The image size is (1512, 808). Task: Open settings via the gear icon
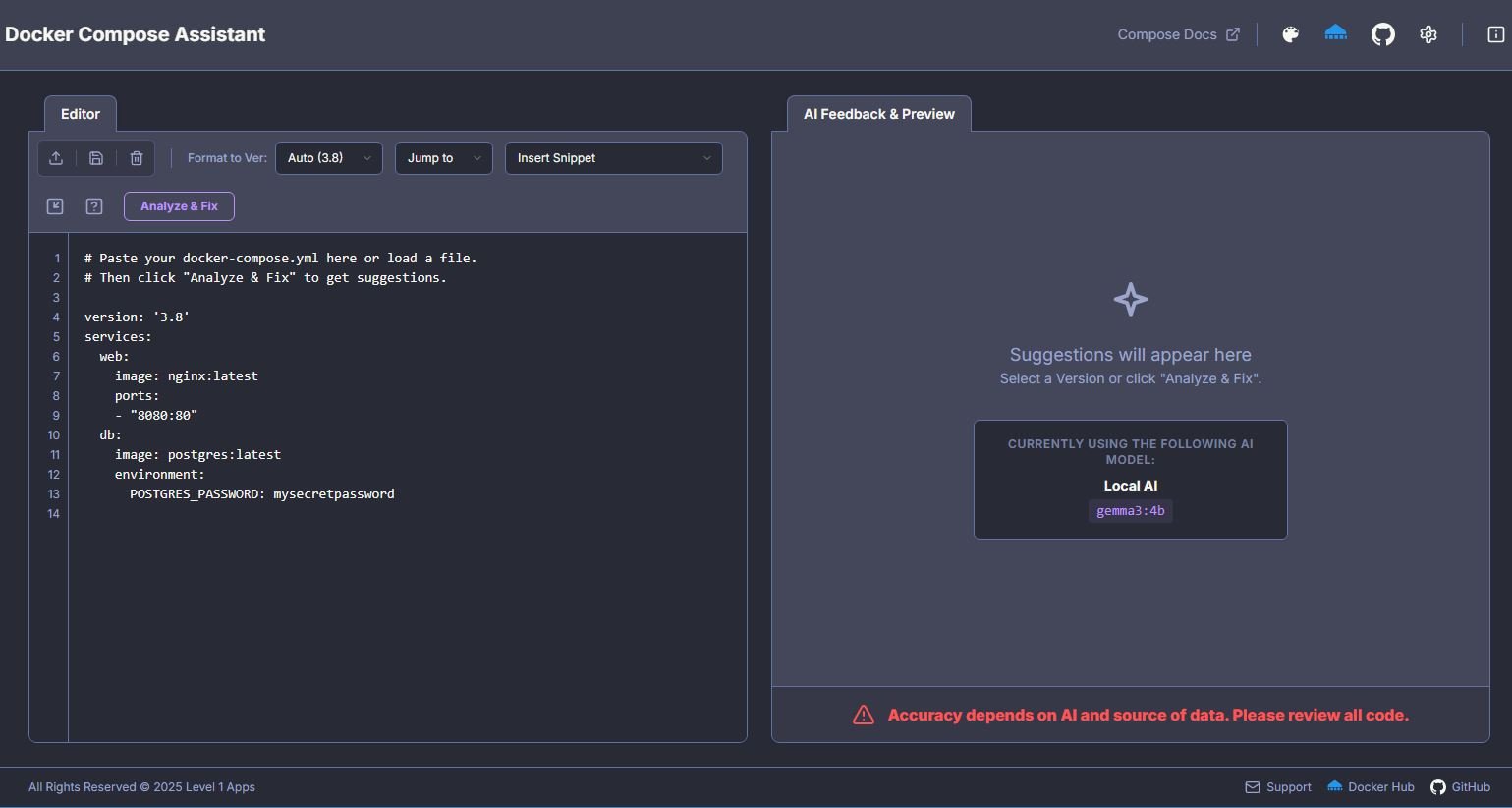[x=1428, y=34]
